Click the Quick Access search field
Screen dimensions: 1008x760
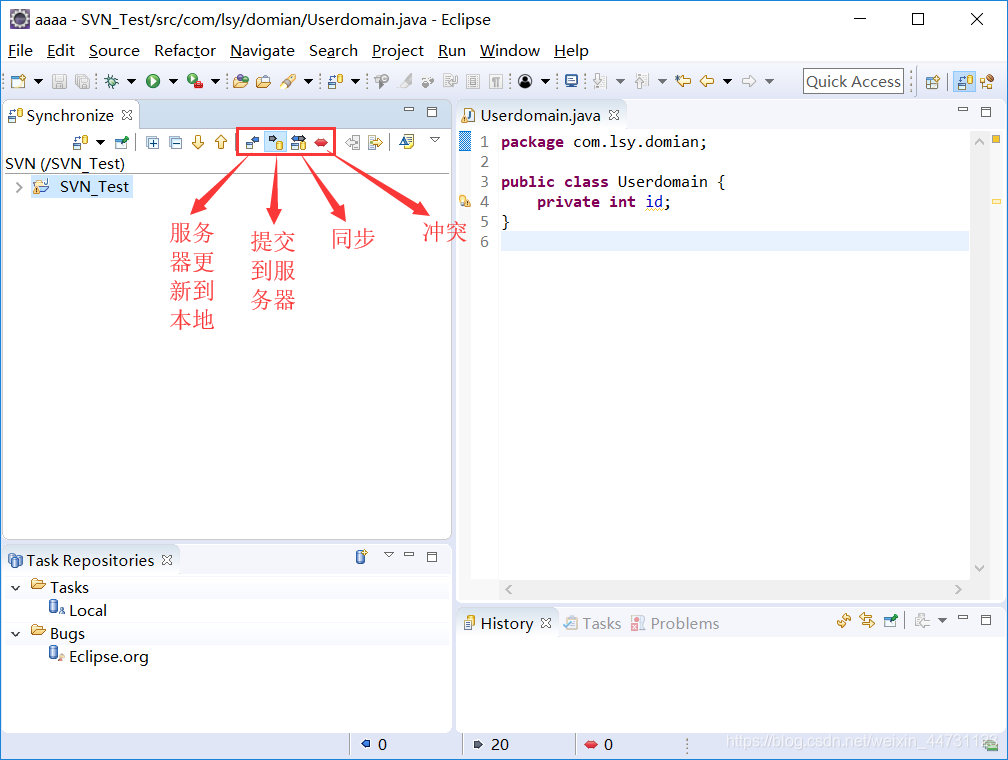[853, 82]
